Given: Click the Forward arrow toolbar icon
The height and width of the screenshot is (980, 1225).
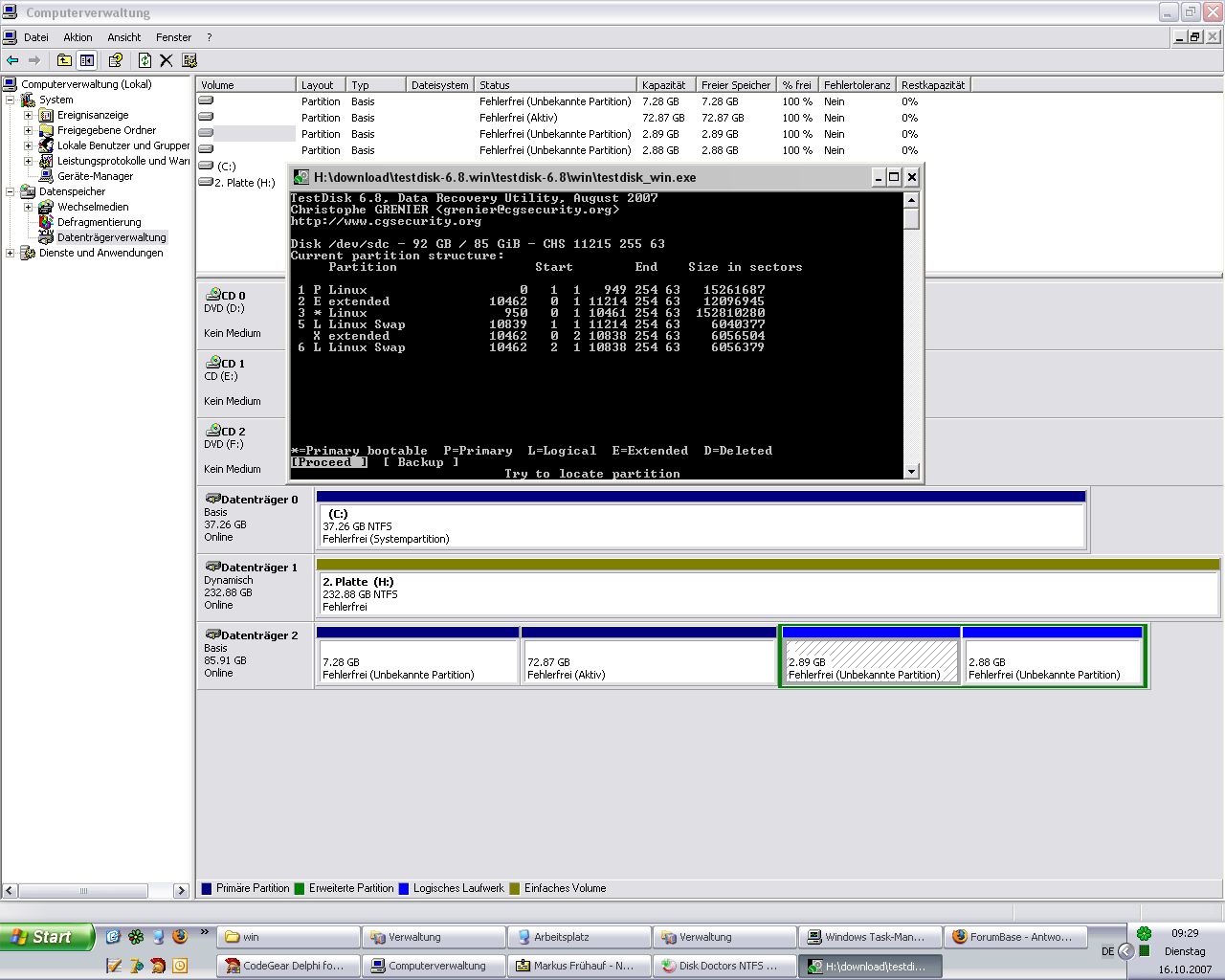Looking at the screenshot, I should 34,60.
